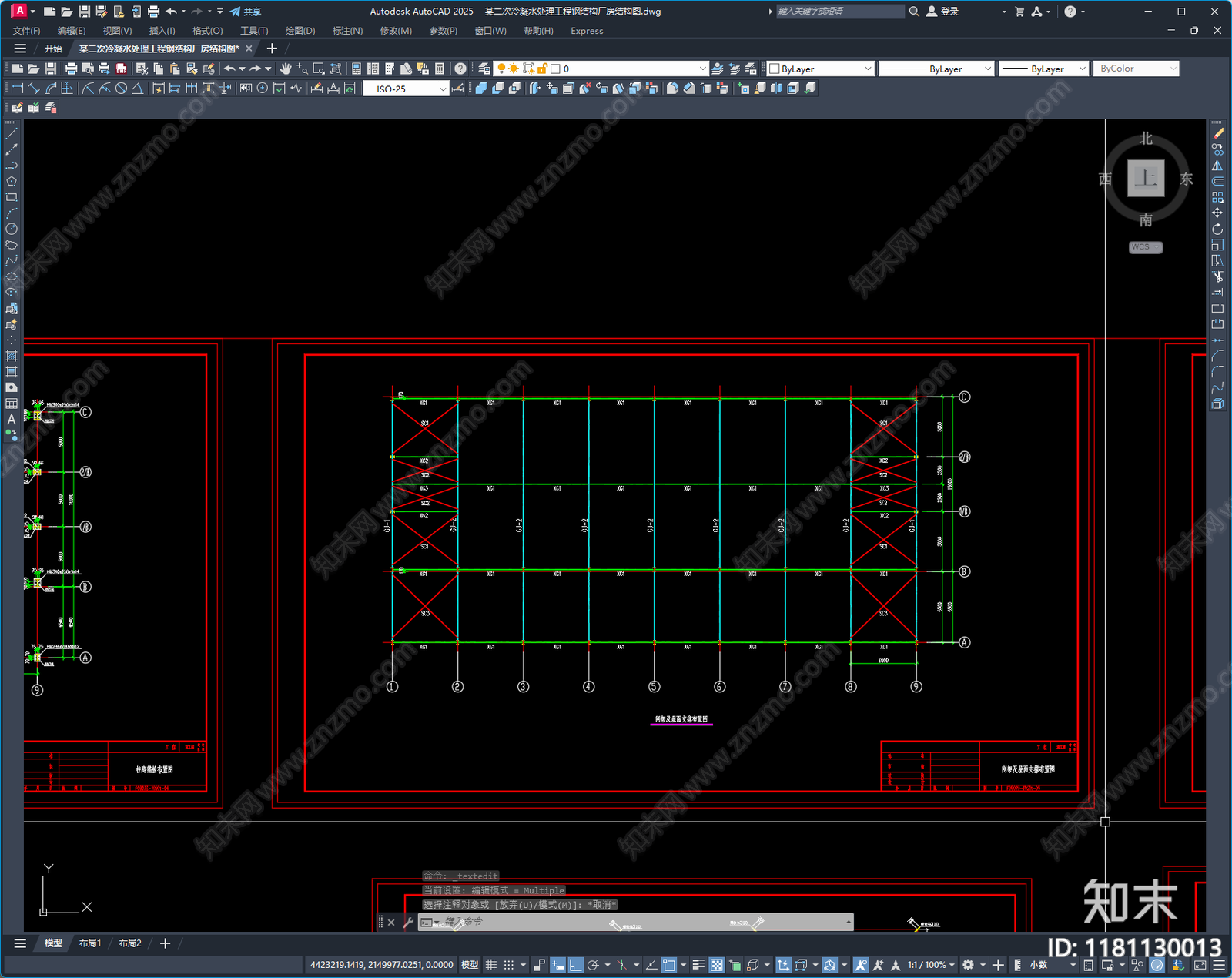Open the workspace switching gear icon
This screenshot has width=1232, height=978.
(969, 965)
